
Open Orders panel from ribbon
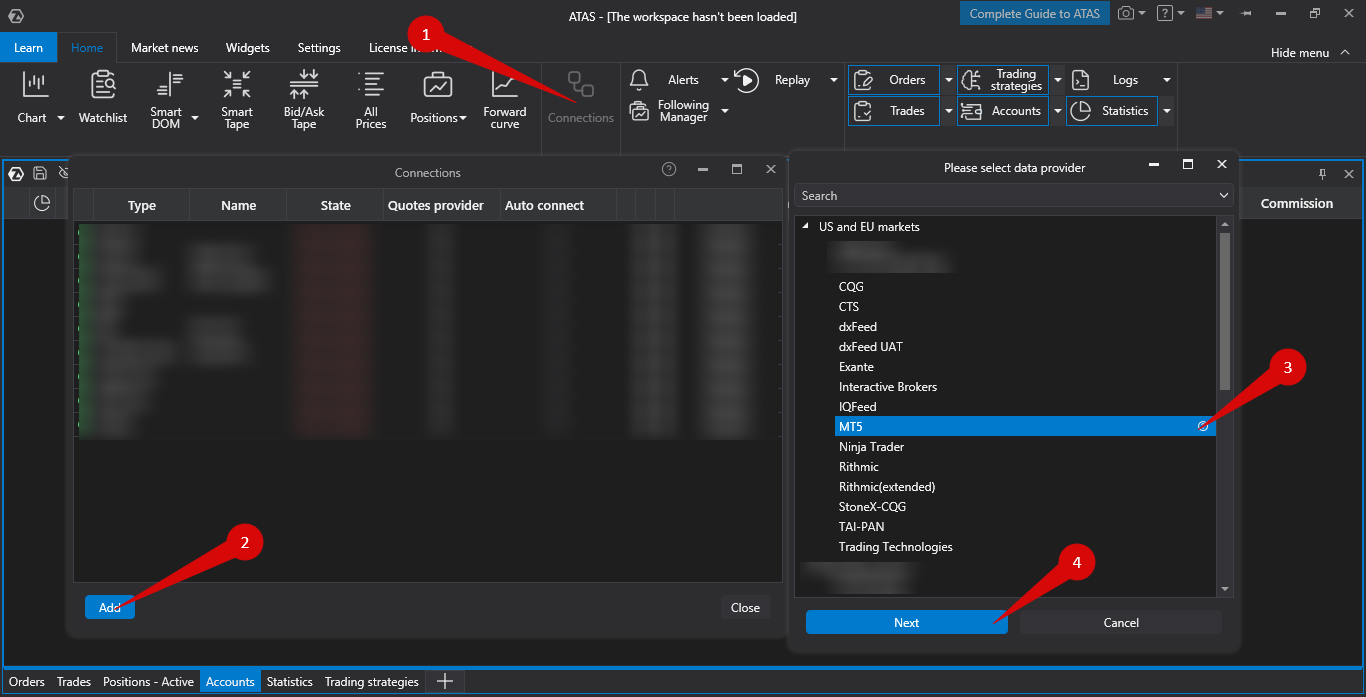click(894, 80)
